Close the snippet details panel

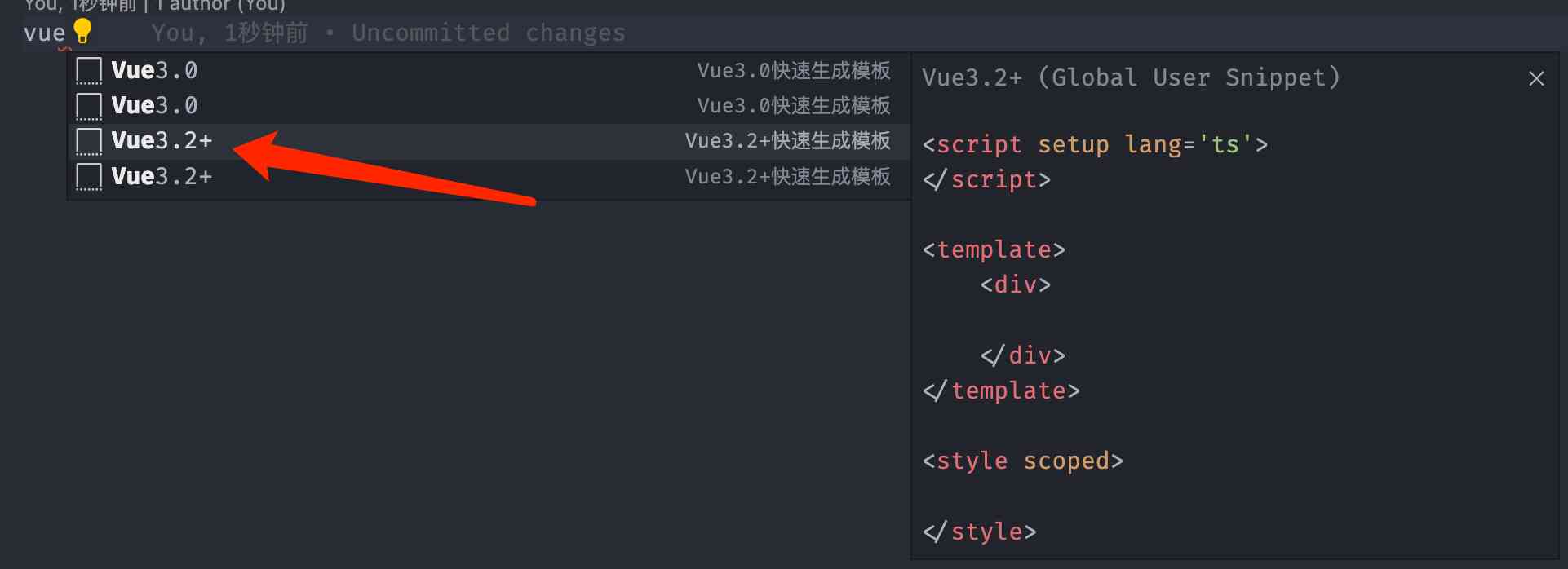pyautogui.click(x=1536, y=78)
